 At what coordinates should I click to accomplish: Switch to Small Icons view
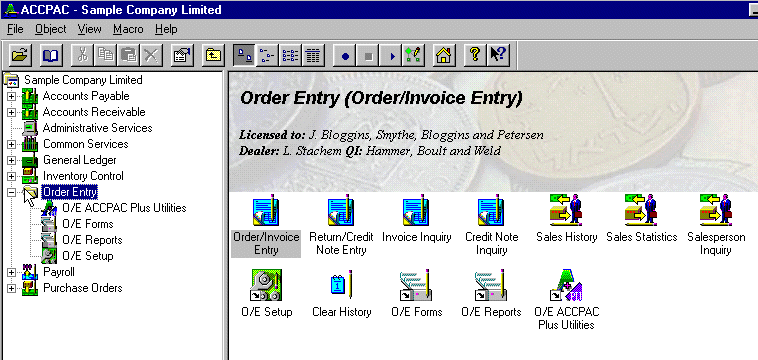click(x=267, y=55)
